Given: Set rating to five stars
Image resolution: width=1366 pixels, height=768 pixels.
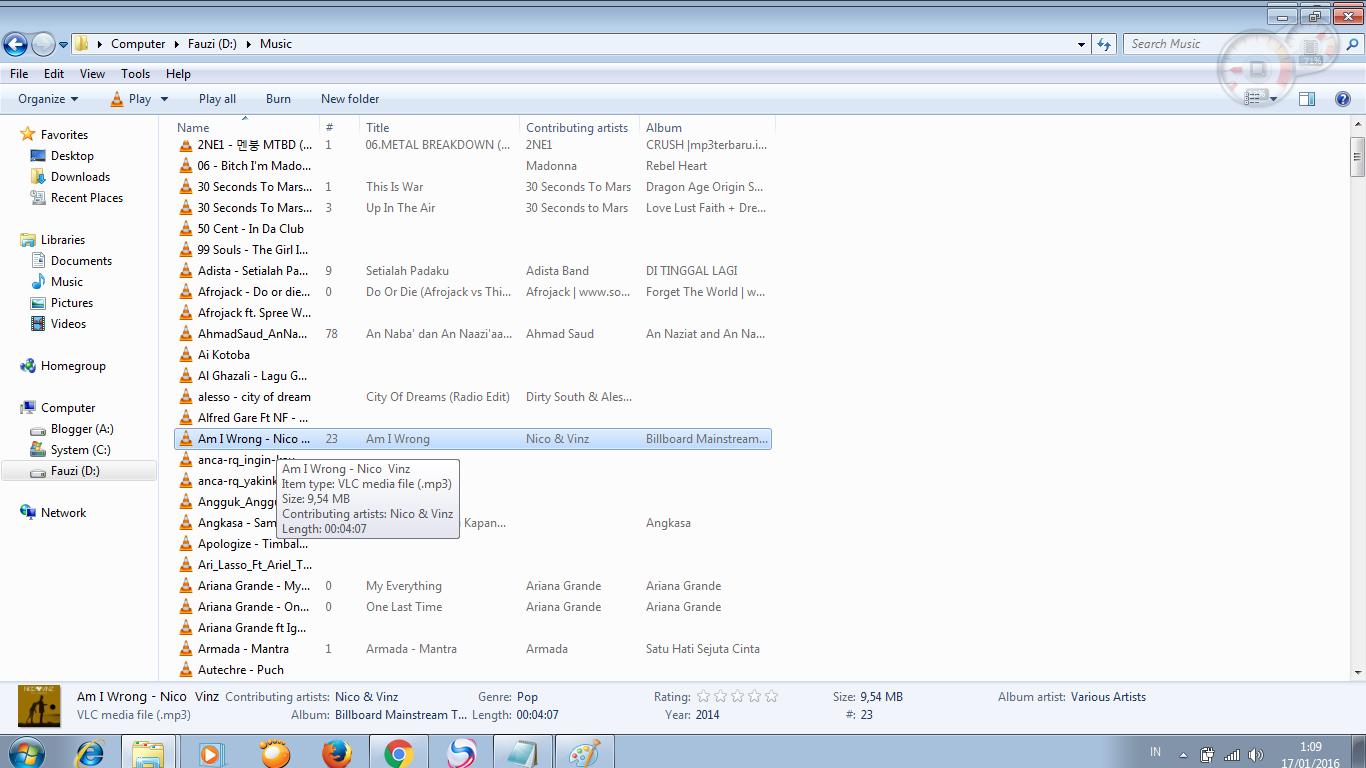Looking at the screenshot, I should tap(771, 697).
